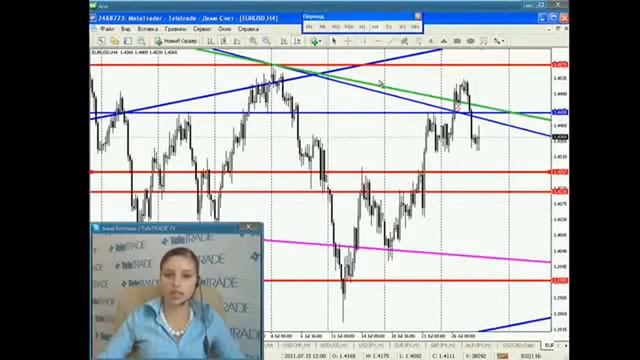Click the connection status indicator in status bar
This screenshot has height=360, width=640.
coord(502,356)
